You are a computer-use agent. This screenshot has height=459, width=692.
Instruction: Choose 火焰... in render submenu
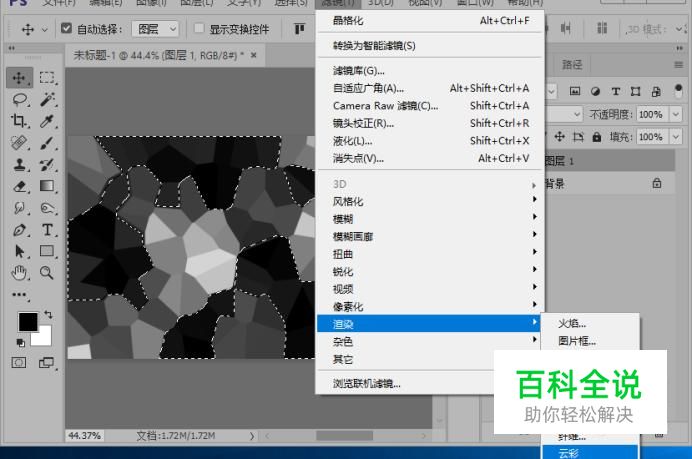(x=590, y=324)
